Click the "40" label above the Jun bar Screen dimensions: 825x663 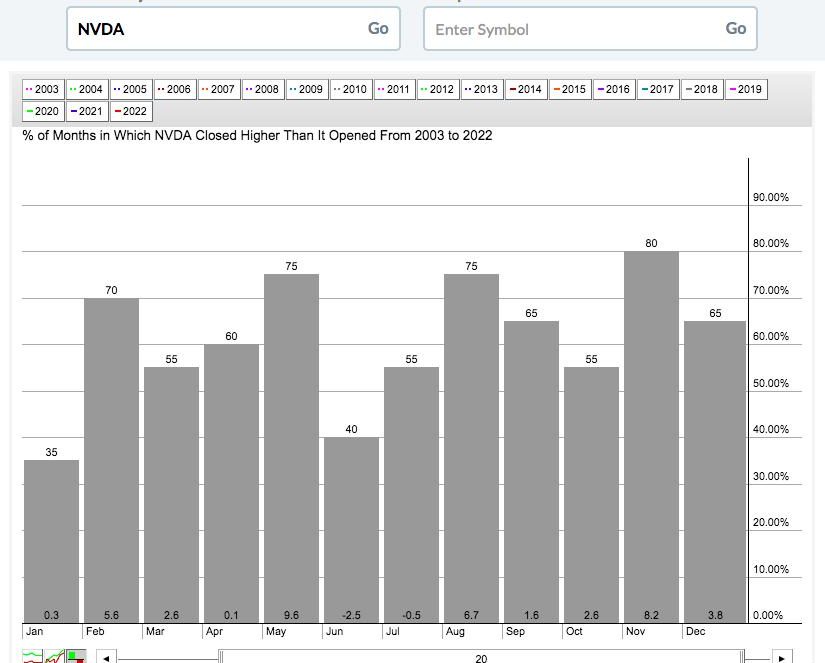tap(351, 429)
